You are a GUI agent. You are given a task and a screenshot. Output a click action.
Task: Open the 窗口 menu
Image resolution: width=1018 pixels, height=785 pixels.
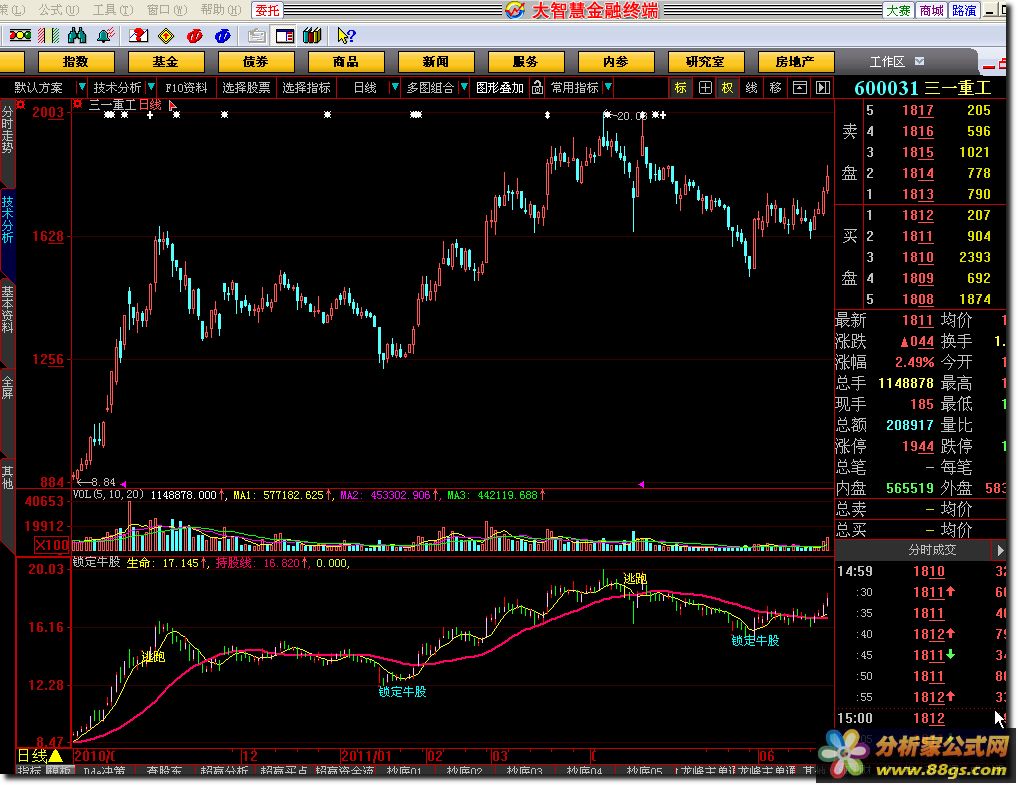[x=166, y=10]
